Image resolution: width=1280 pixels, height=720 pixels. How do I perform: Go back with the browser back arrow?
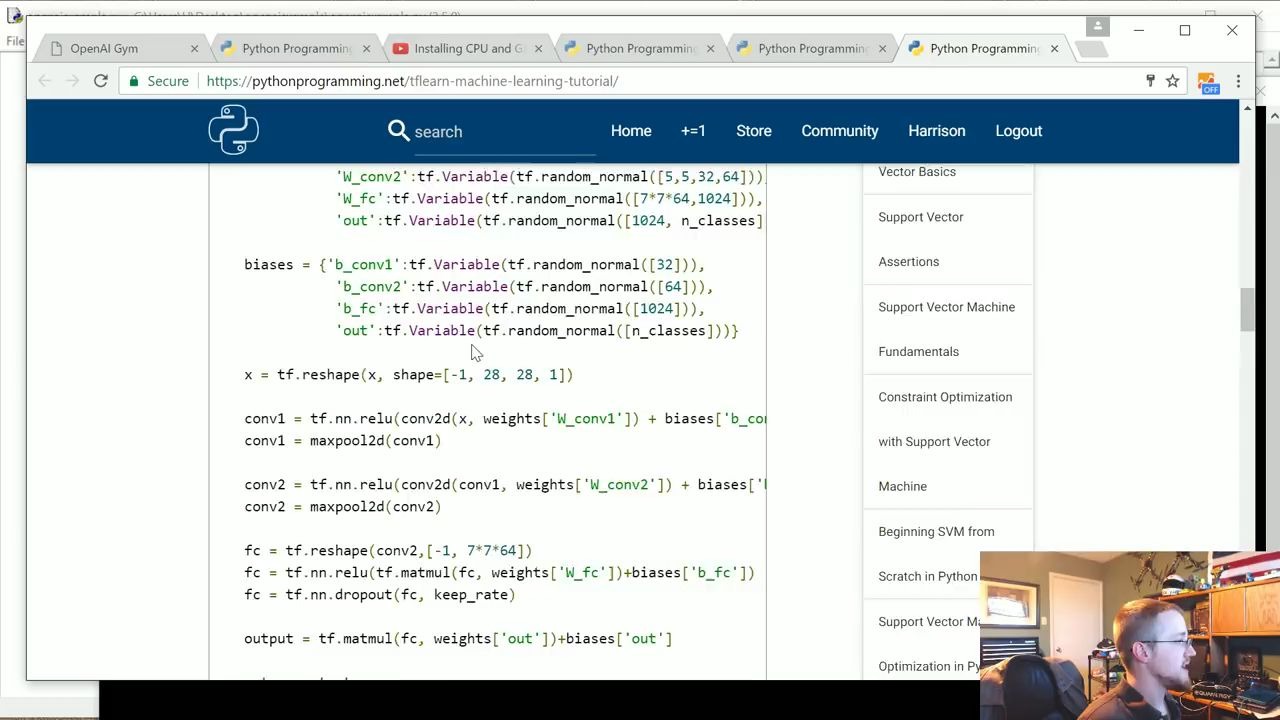coord(44,81)
